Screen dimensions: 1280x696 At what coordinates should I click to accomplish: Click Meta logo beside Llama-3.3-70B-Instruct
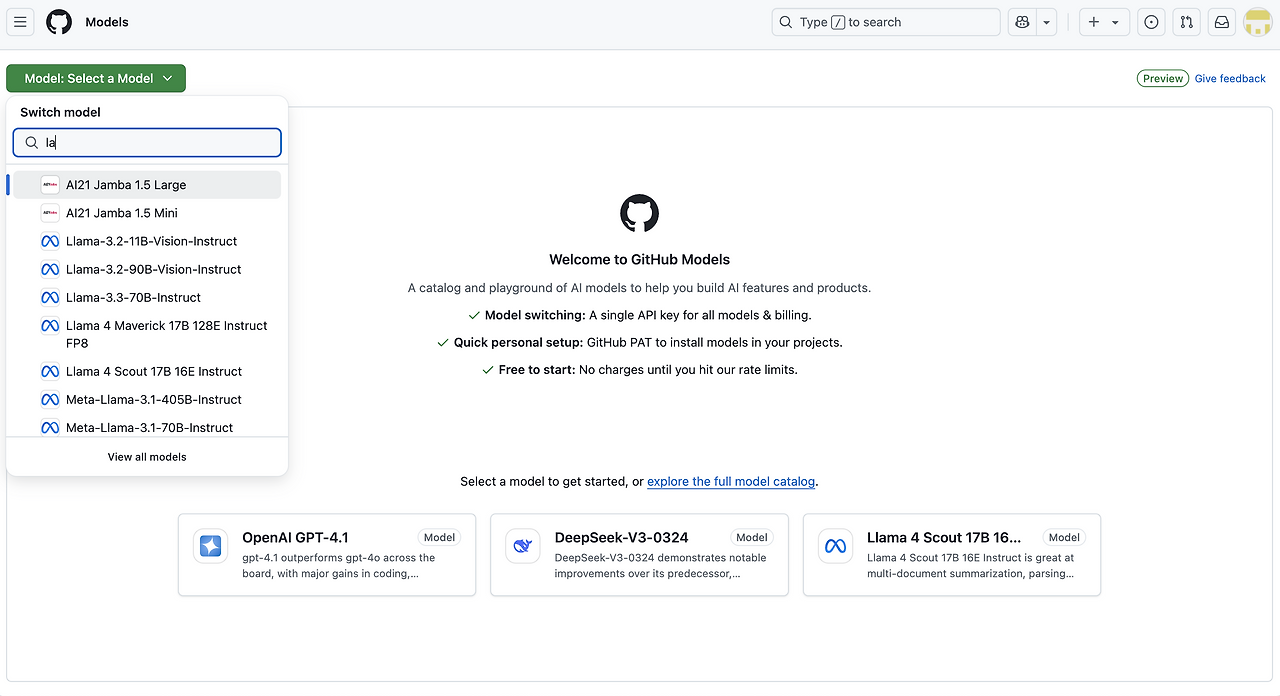pyautogui.click(x=50, y=297)
